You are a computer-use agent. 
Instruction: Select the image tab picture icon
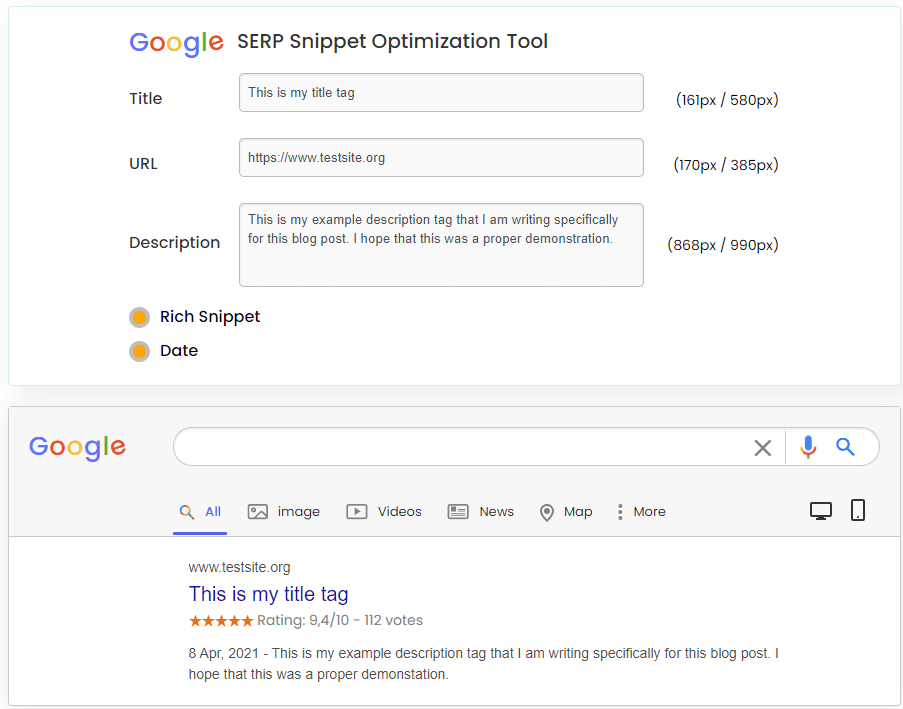coord(256,511)
